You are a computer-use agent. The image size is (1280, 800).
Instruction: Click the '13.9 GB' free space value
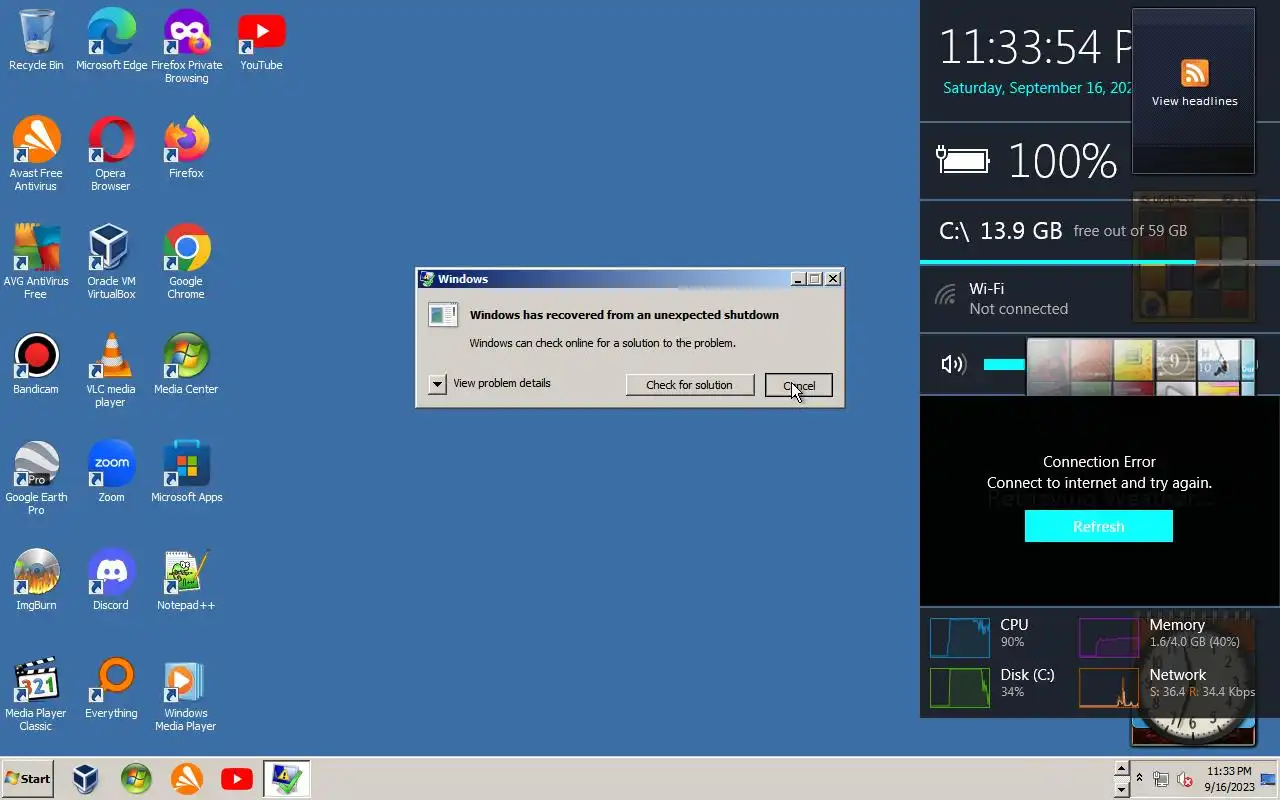(x=1021, y=231)
